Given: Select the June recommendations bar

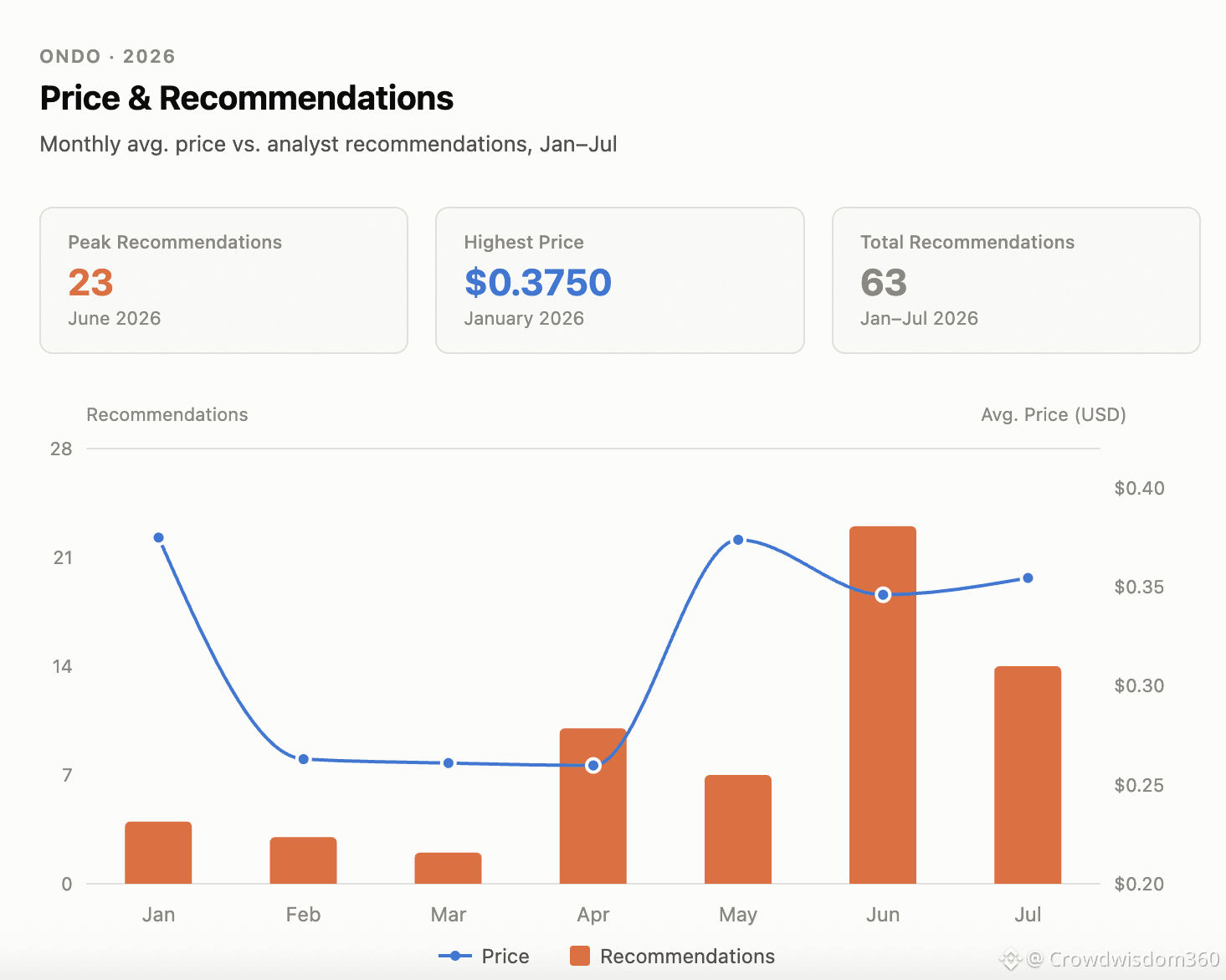Looking at the screenshot, I should pyautogui.click(x=883, y=705).
